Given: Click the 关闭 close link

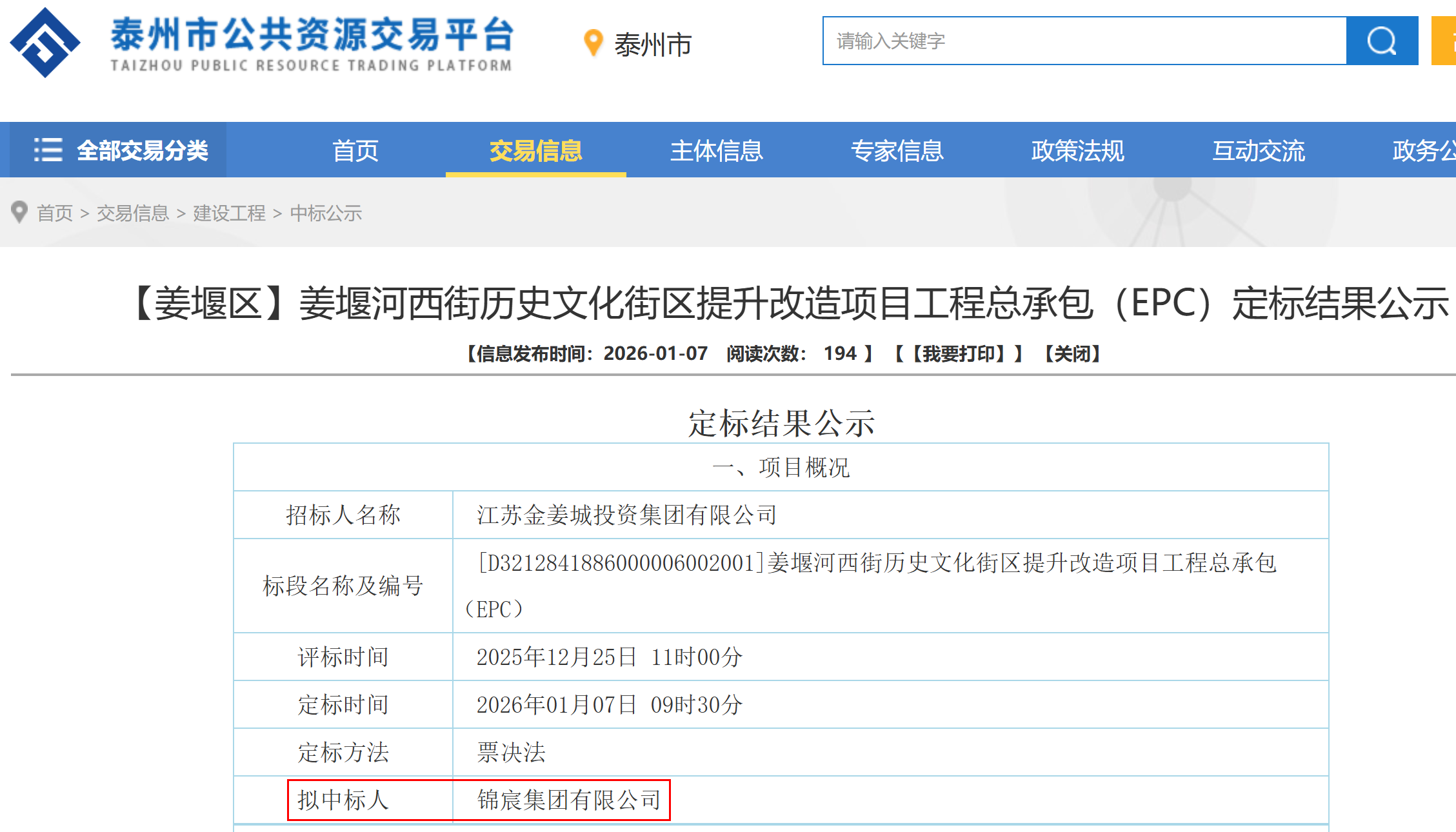Looking at the screenshot, I should click(1072, 353).
